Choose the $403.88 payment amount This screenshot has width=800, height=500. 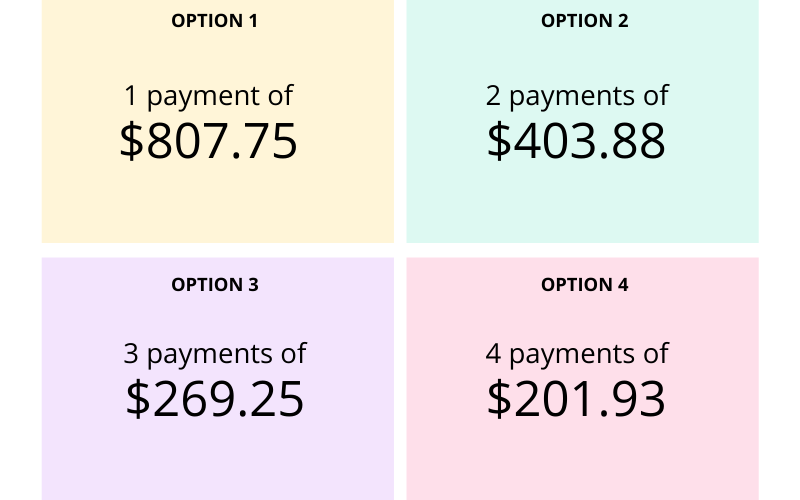click(x=577, y=141)
